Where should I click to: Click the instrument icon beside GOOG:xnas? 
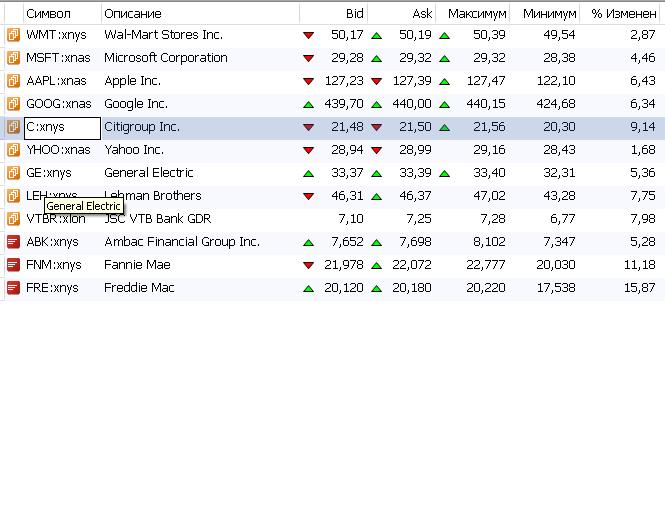click(x=13, y=104)
